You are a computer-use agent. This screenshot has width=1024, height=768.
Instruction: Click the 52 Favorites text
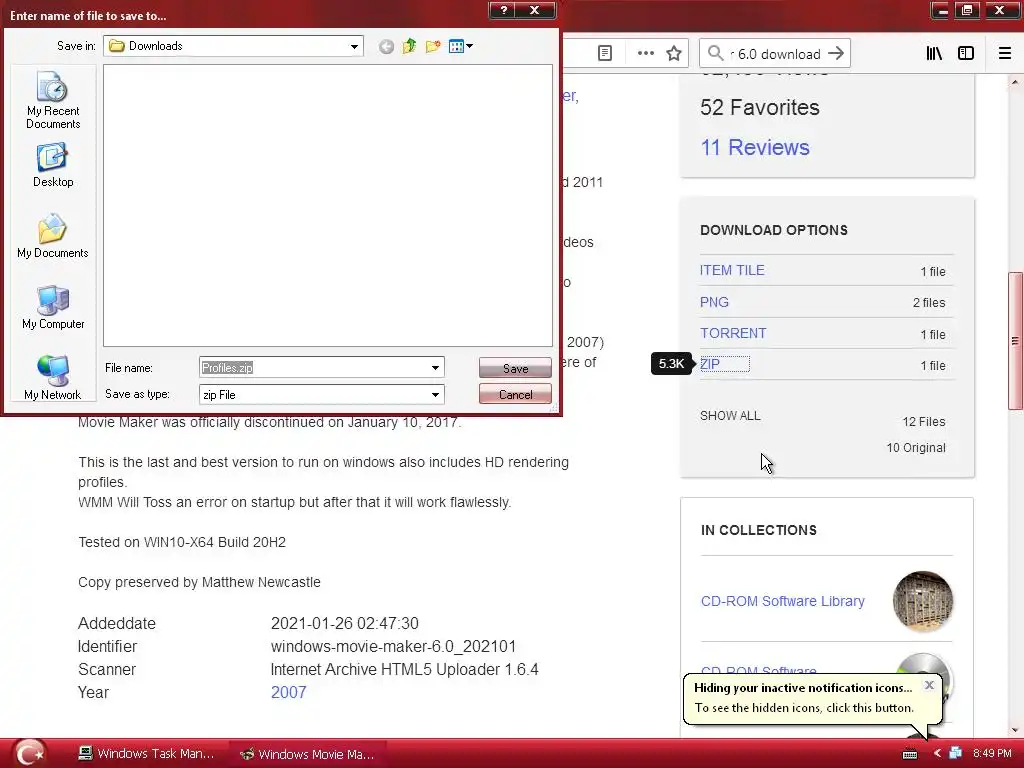[760, 108]
